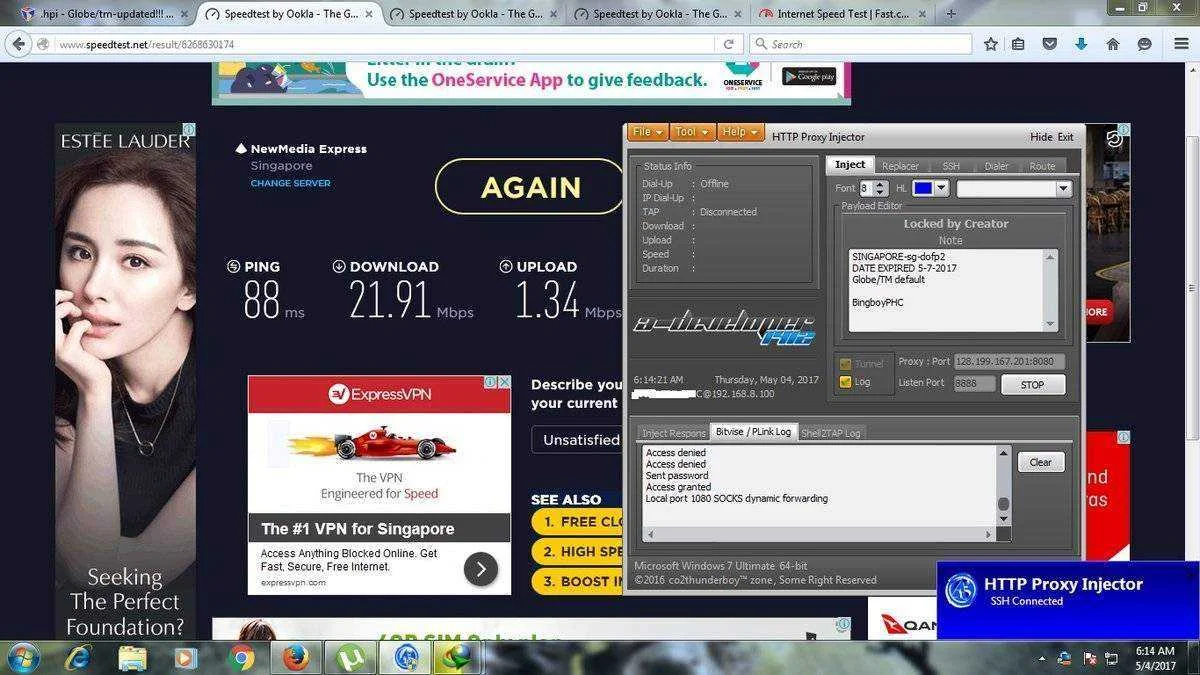Screen dimensions: 1200x675
Task: Click the blue downloads arrow icon
Action: pyautogui.click(x=1081, y=44)
